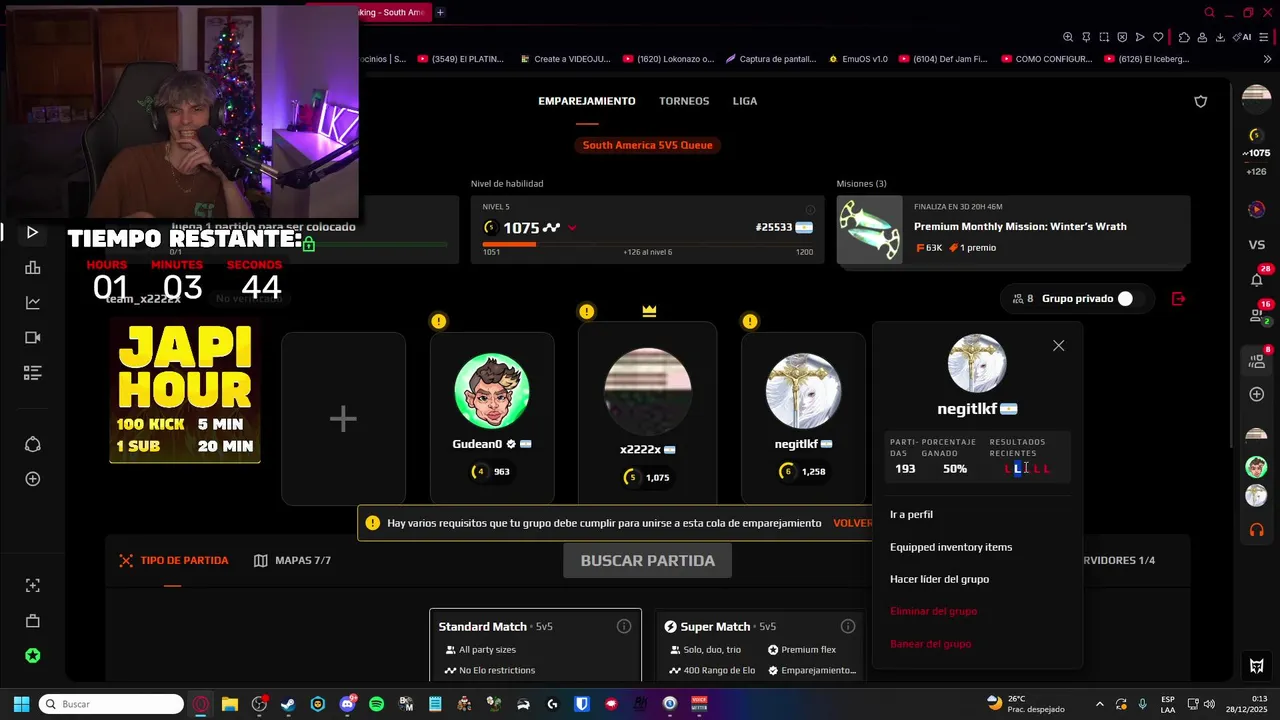Open notifications bell with 28 badge
This screenshot has width=1280, height=720.
(1257, 279)
